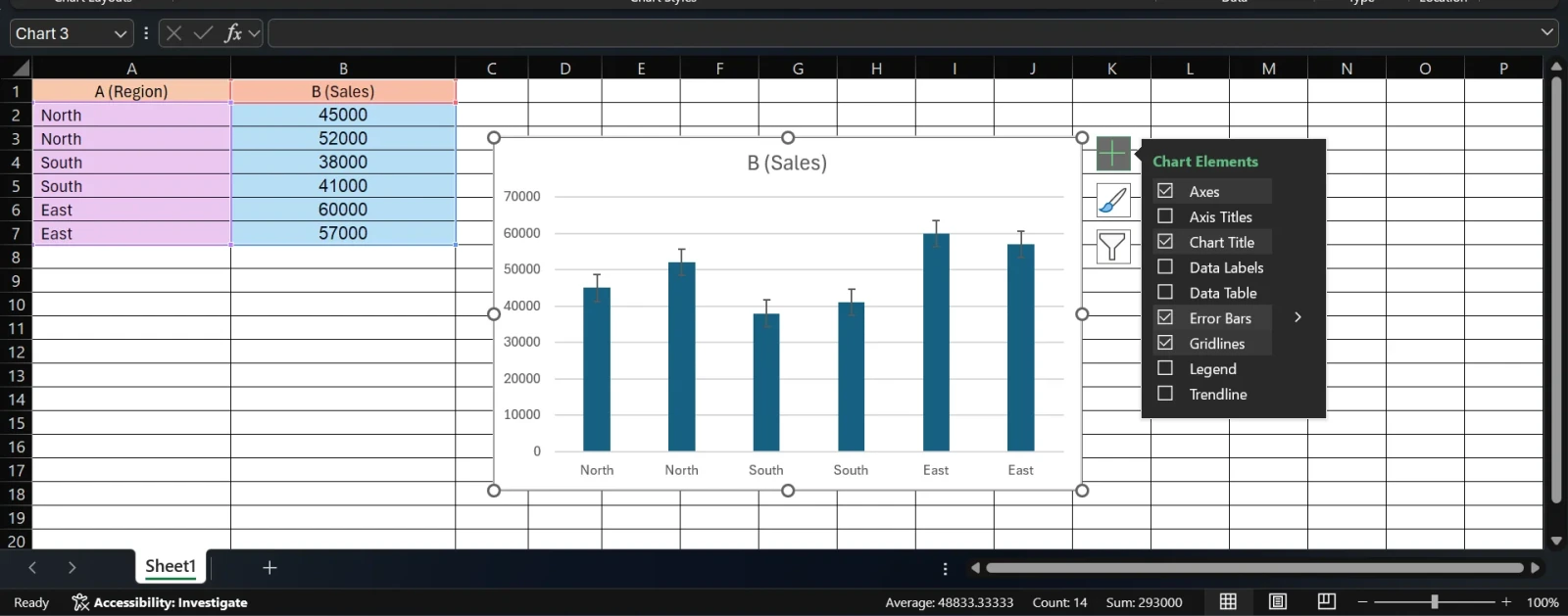1568x616 pixels.
Task: Expand the formula bar with chevron
Action: [1547, 32]
